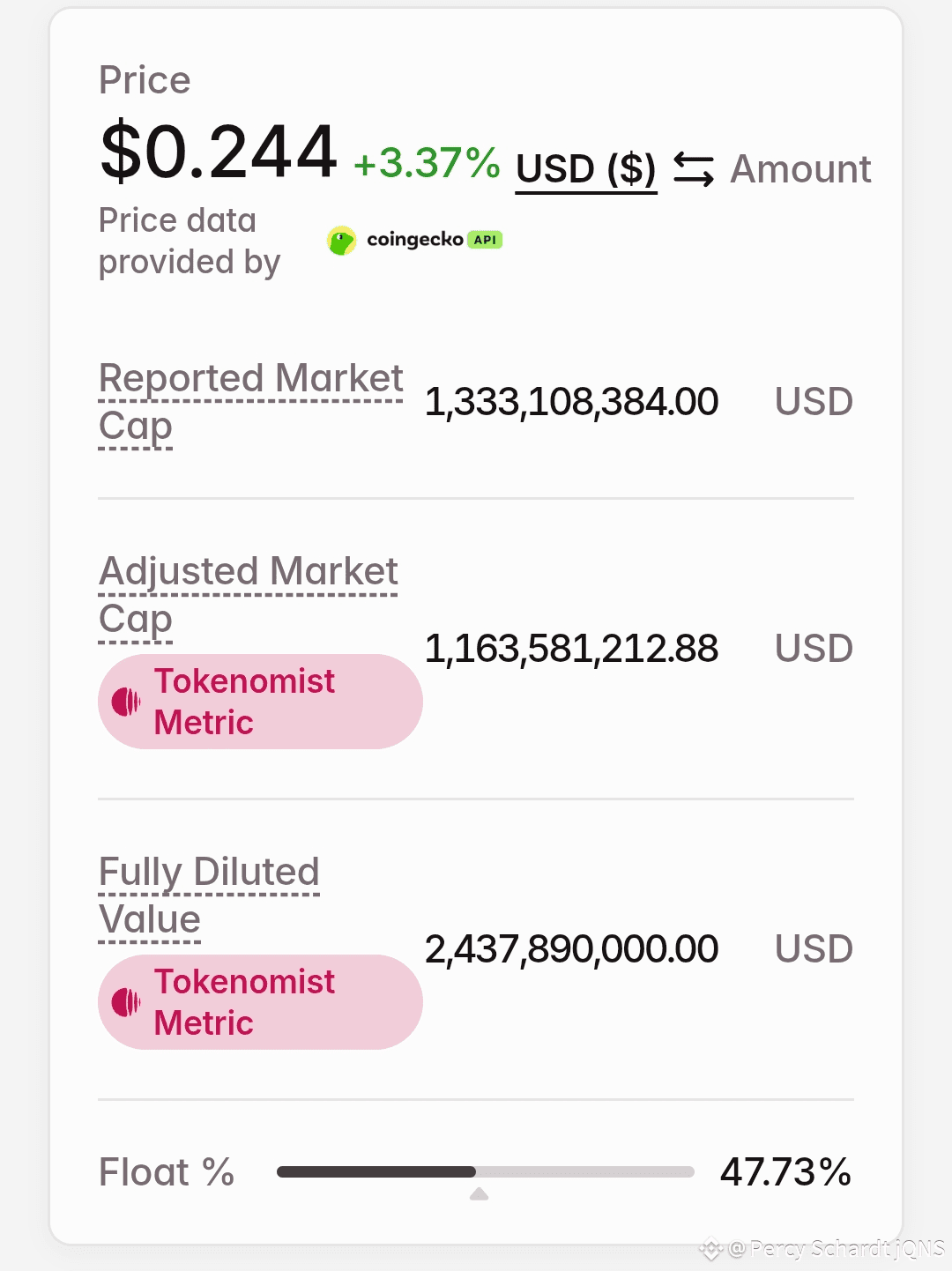Click the 47.73% float value

(785, 1172)
